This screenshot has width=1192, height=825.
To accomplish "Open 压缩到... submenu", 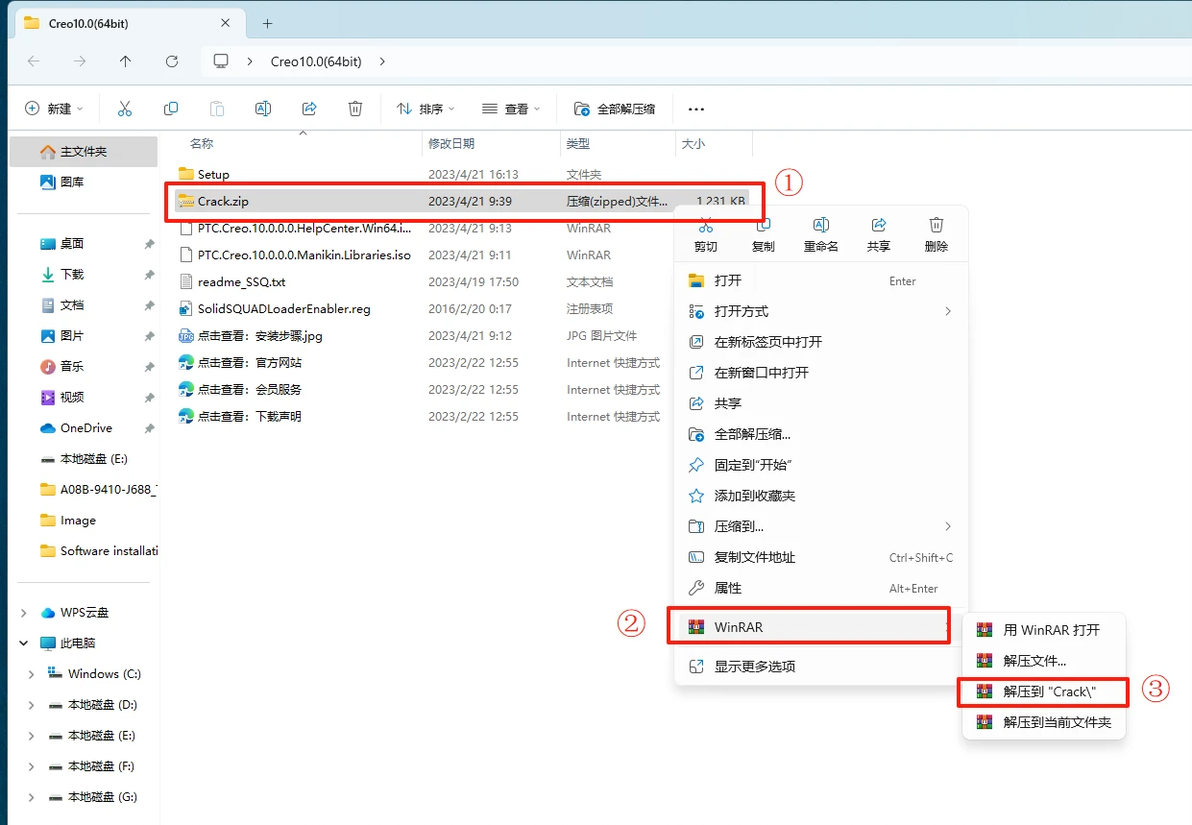I will coord(821,526).
